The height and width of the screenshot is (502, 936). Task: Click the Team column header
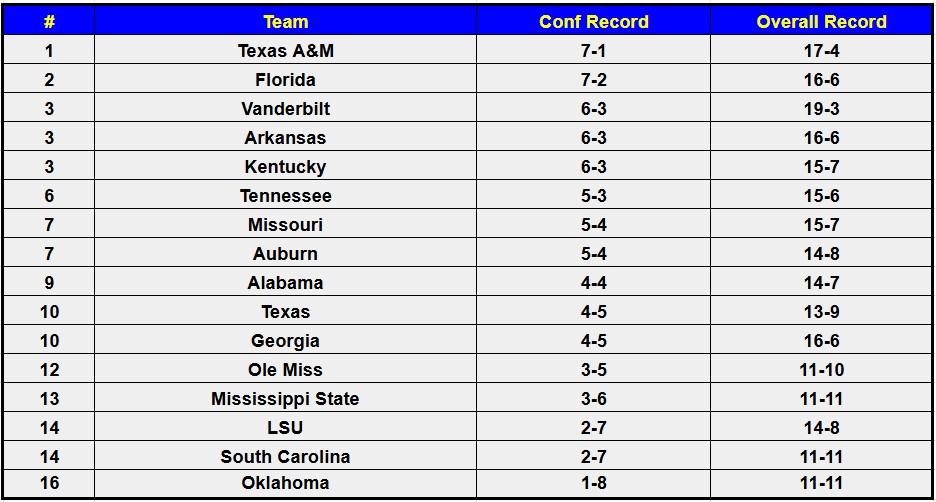coord(285,21)
